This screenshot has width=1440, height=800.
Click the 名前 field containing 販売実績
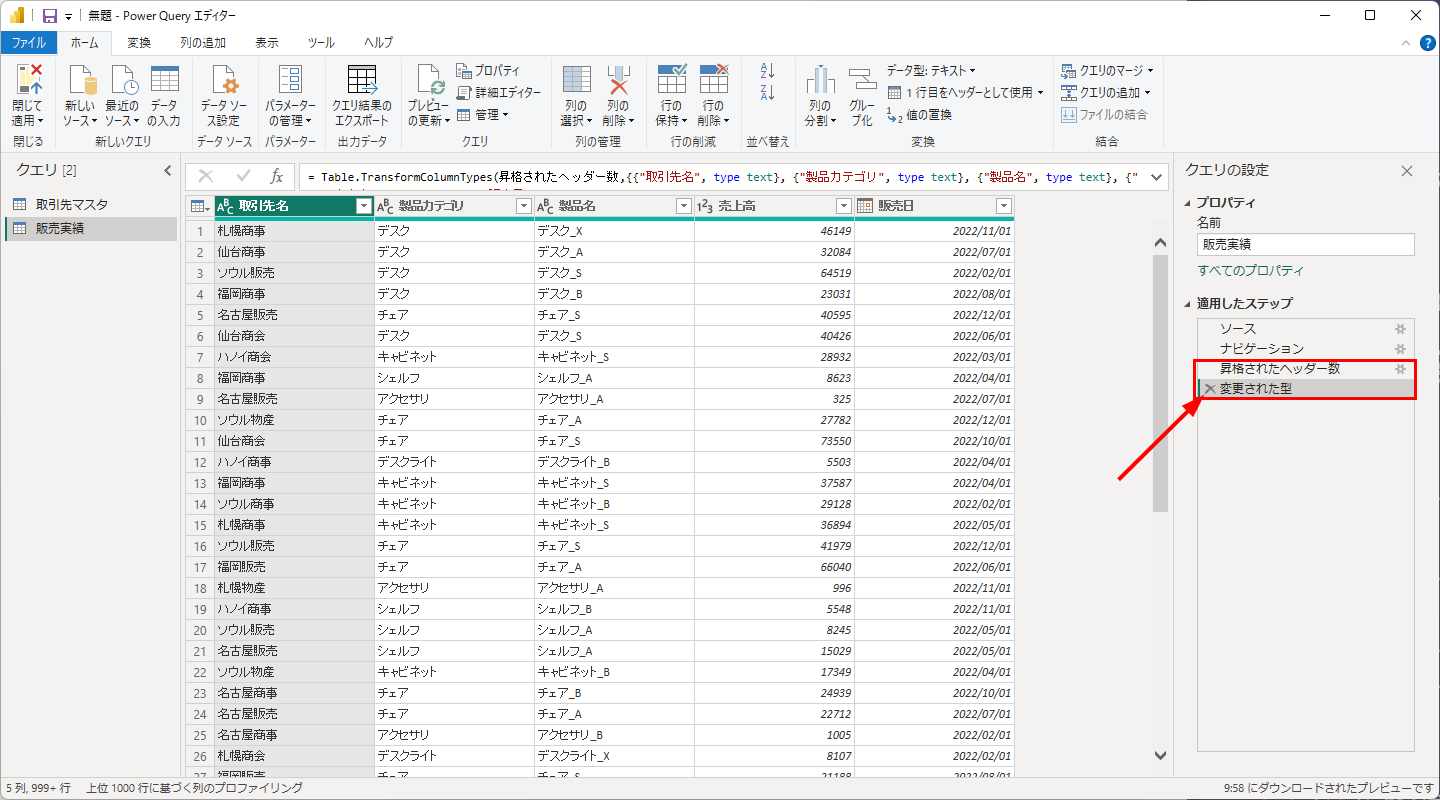pos(1306,244)
